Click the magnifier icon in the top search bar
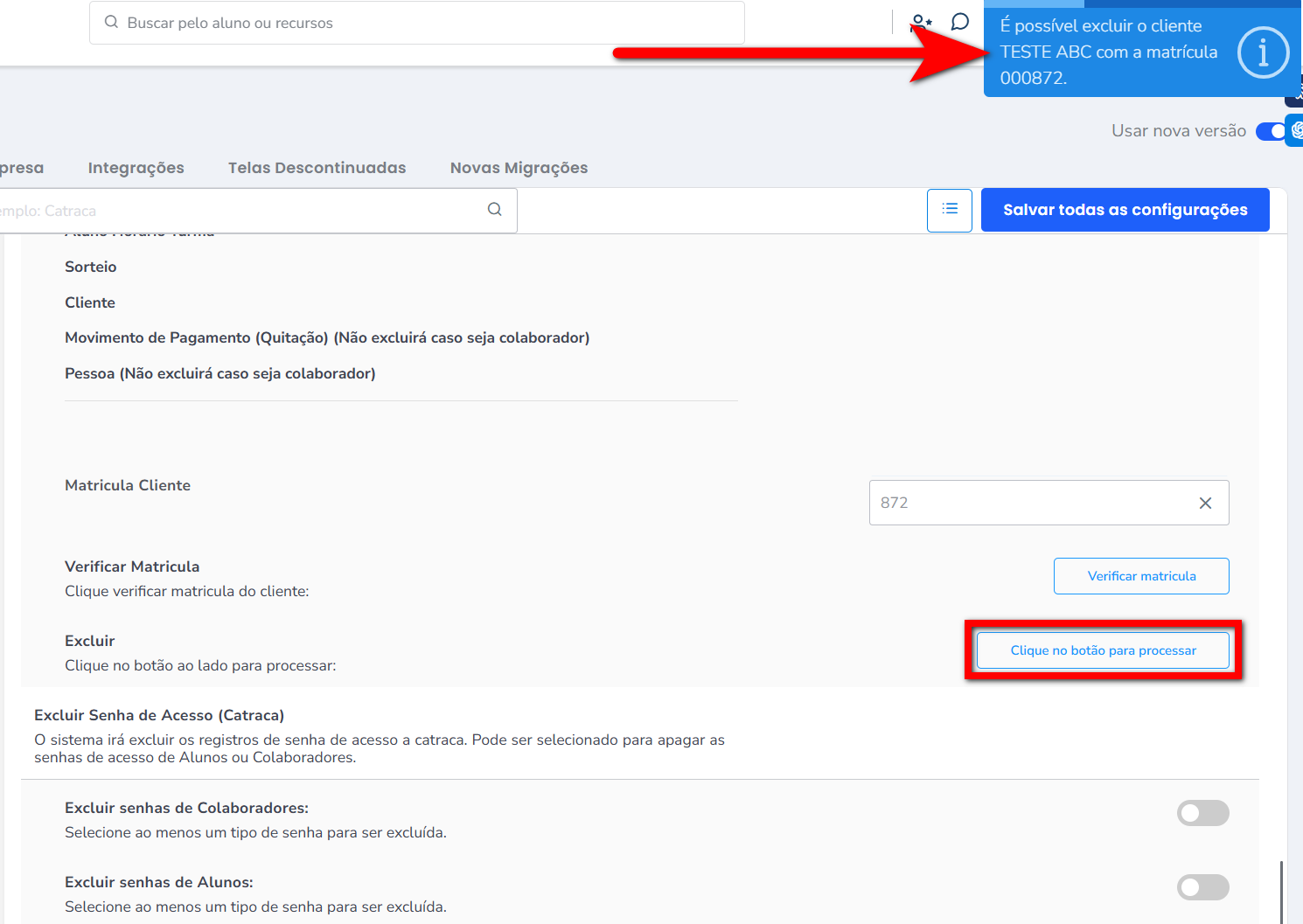The height and width of the screenshot is (924, 1303). [x=111, y=23]
